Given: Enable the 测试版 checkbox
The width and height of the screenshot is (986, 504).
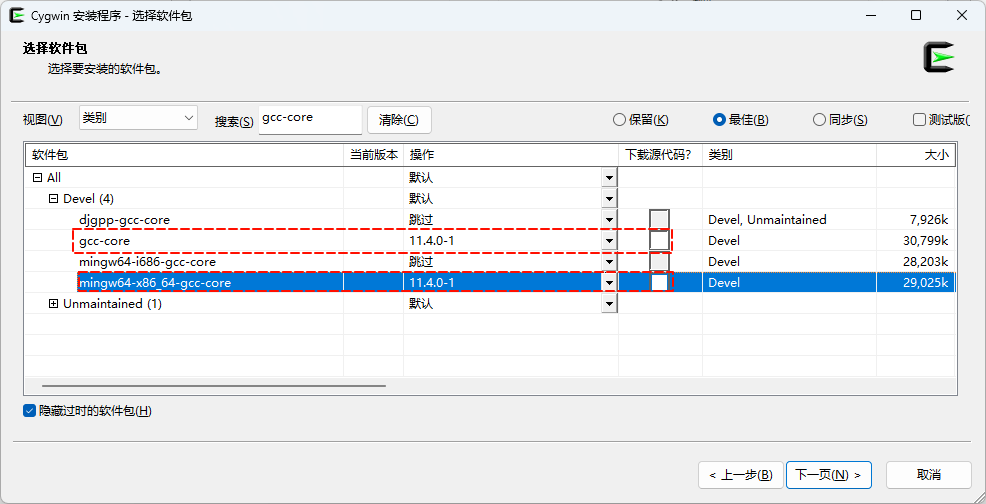Looking at the screenshot, I should click(919, 120).
